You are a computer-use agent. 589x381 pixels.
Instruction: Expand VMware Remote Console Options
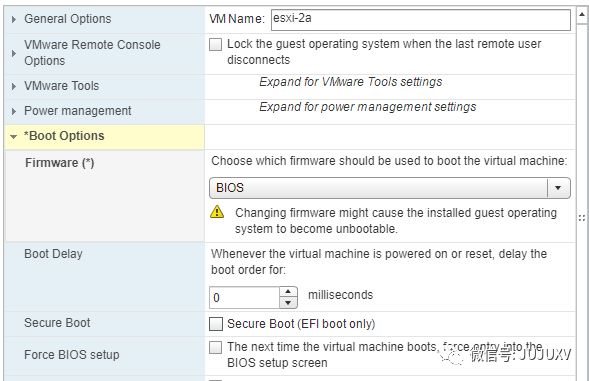coord(14,53)
